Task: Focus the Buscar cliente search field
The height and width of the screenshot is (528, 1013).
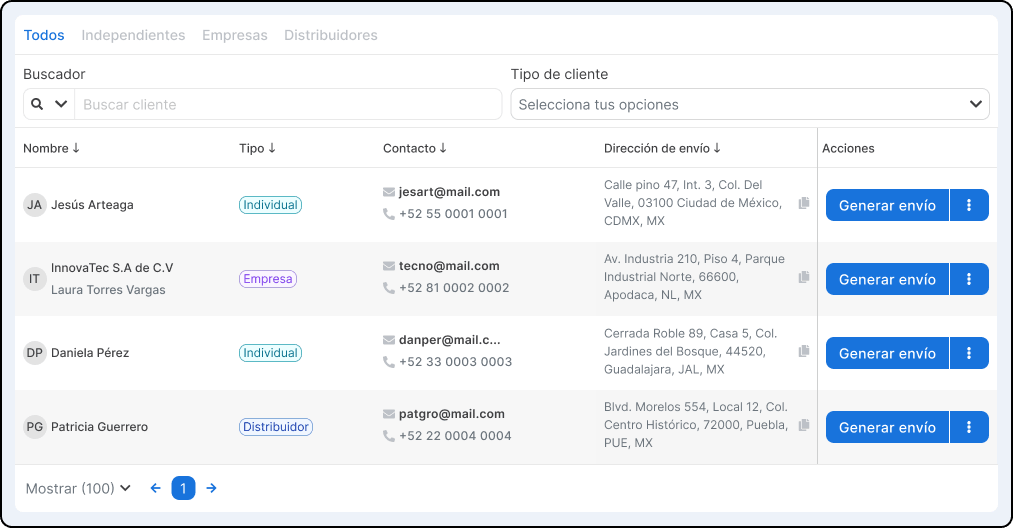Action: pyautogui.click(x=288, y=104)
